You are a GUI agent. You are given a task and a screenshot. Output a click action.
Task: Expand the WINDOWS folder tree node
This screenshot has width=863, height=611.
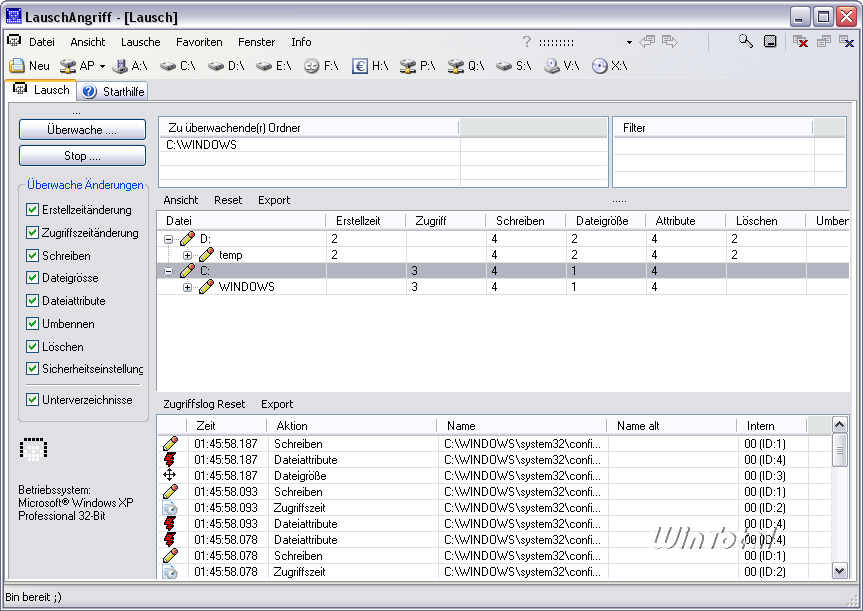187,288
